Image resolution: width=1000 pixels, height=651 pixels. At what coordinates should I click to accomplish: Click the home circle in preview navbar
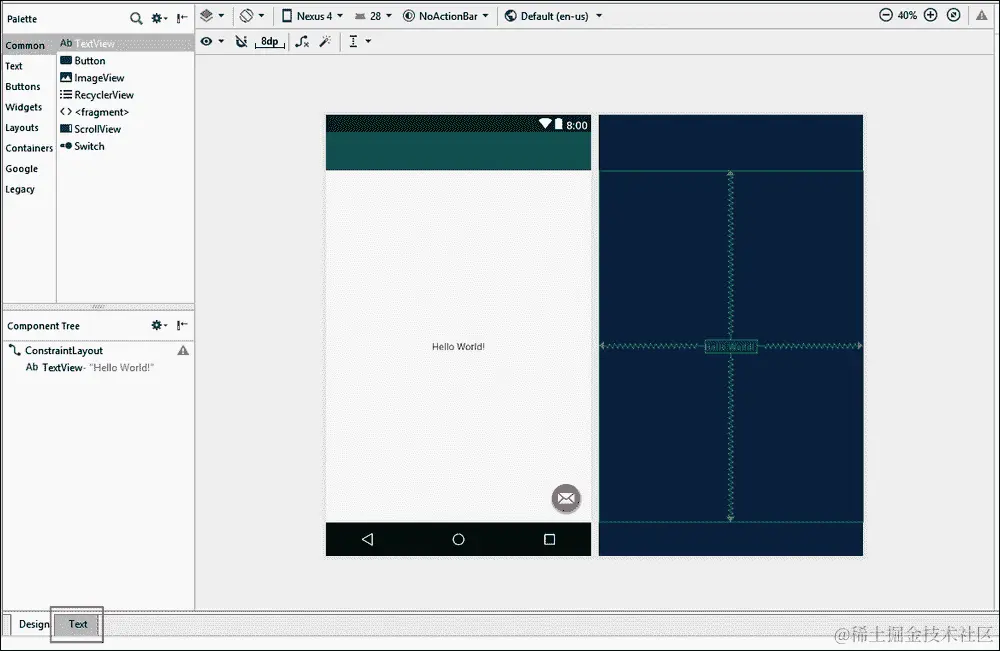tap(459, 539)
